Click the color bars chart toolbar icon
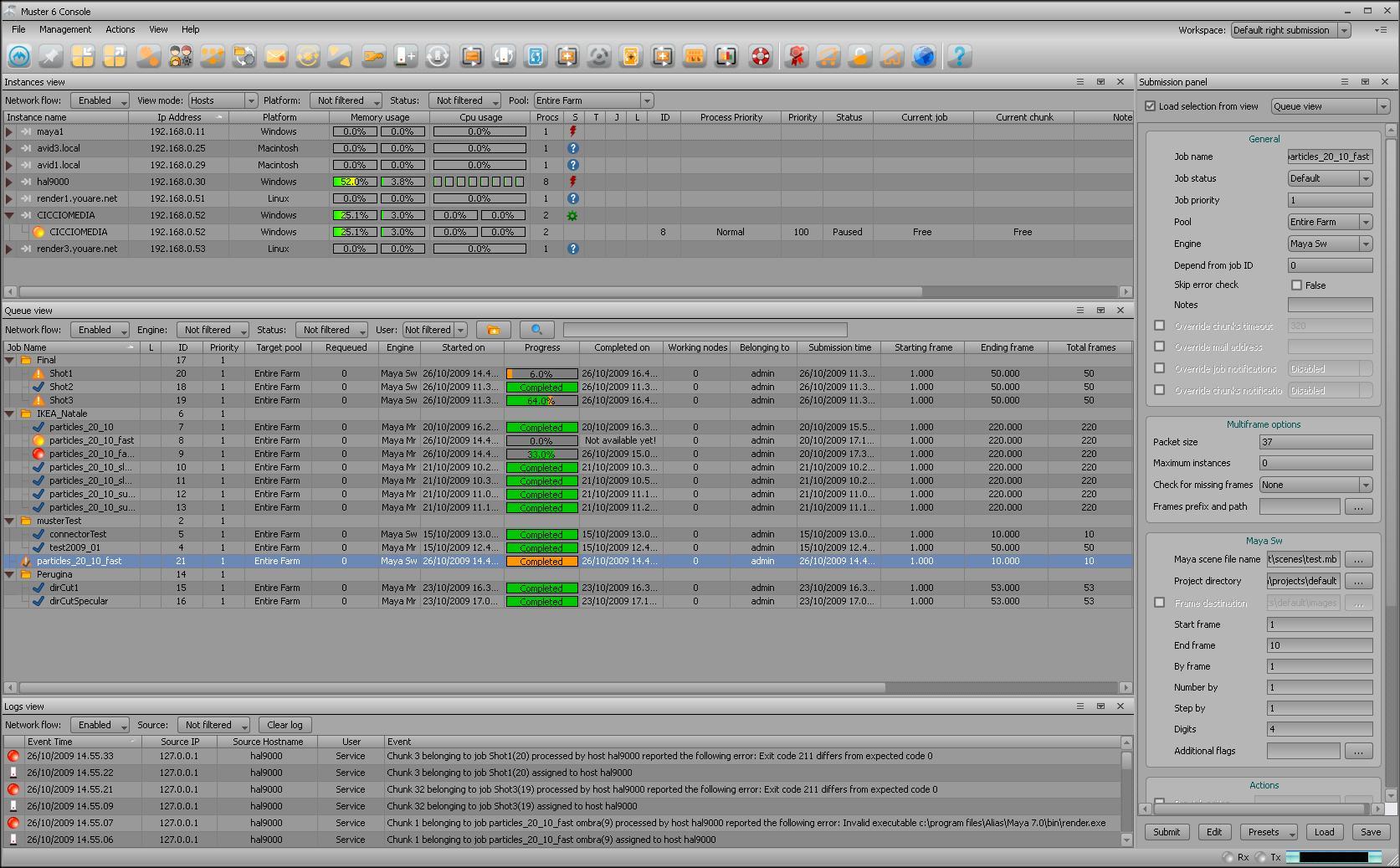The image size is (1400, 868). (726, 56)
